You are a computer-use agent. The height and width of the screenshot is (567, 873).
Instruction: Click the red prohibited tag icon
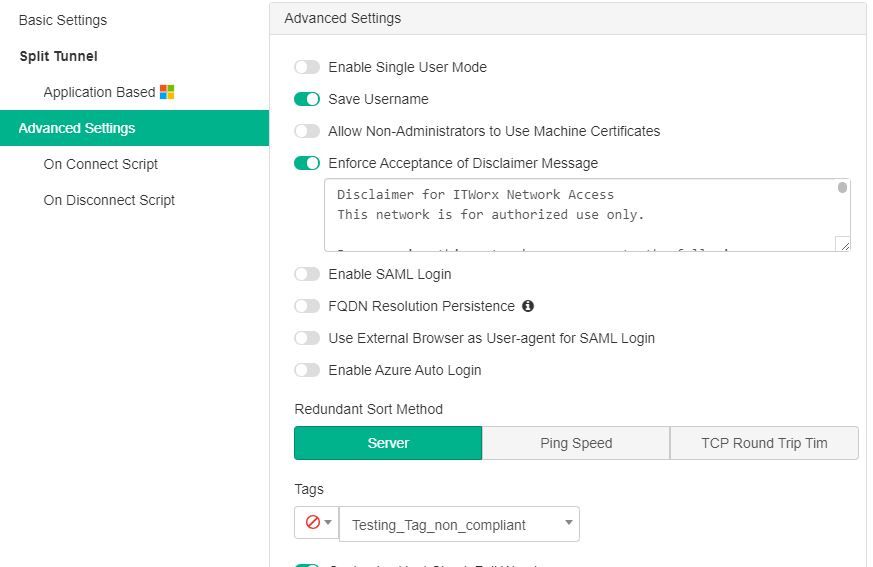tap(312, 523)
